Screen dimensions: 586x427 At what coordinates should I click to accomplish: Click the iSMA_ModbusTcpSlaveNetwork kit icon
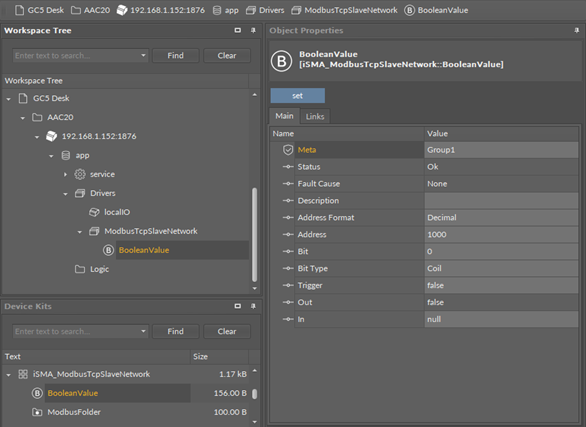(23, 374)
